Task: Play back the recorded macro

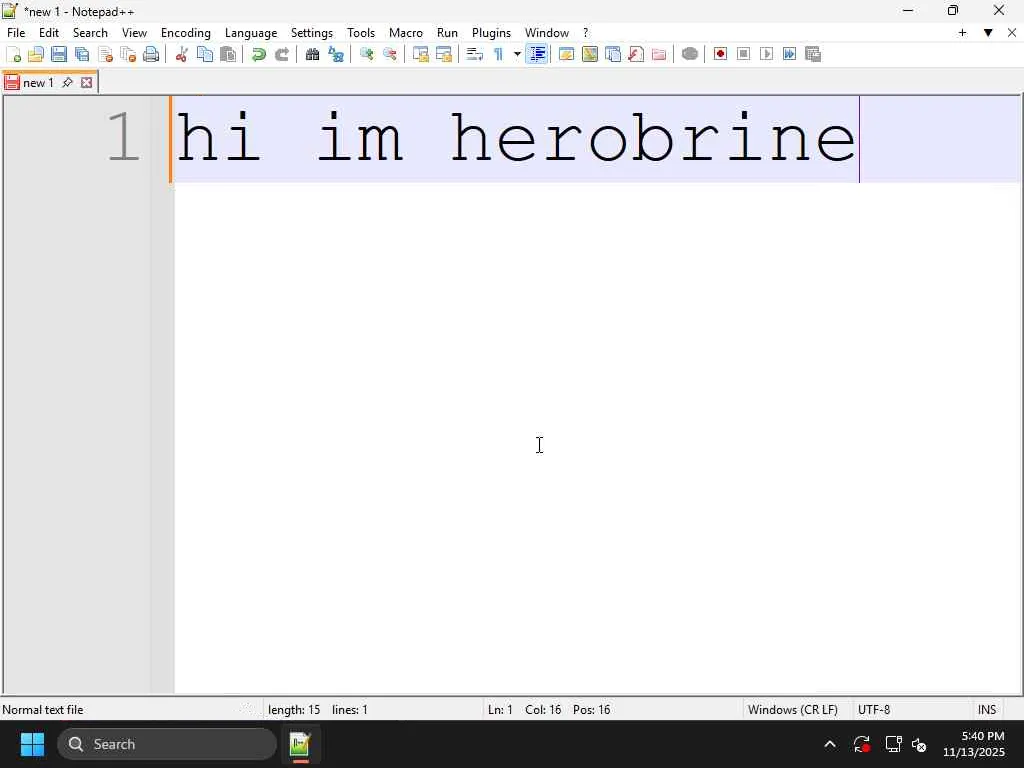Action: click(x=767, y=54)
